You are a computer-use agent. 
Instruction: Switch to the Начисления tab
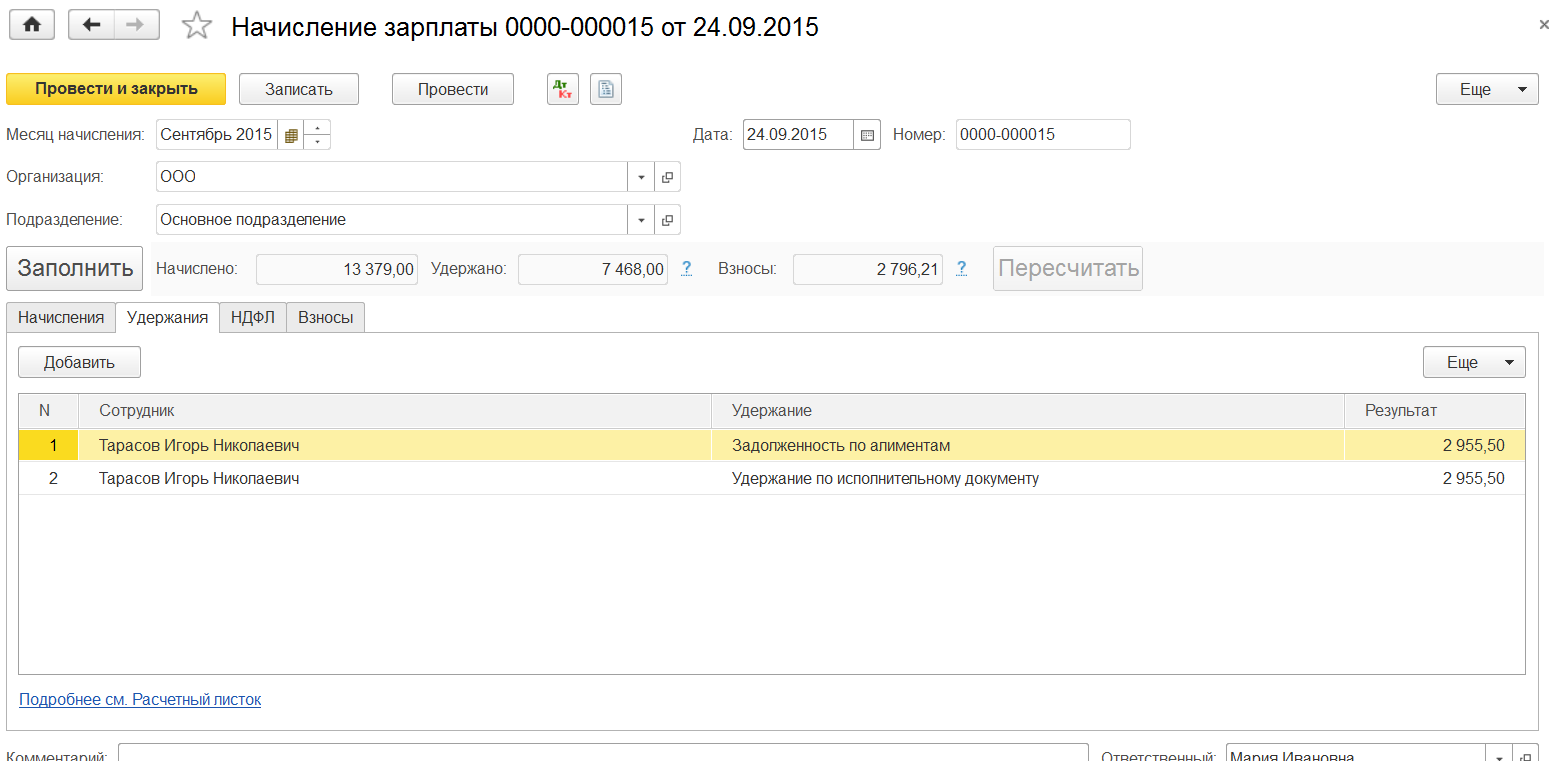pyautogui.click(x=61, y=317)
